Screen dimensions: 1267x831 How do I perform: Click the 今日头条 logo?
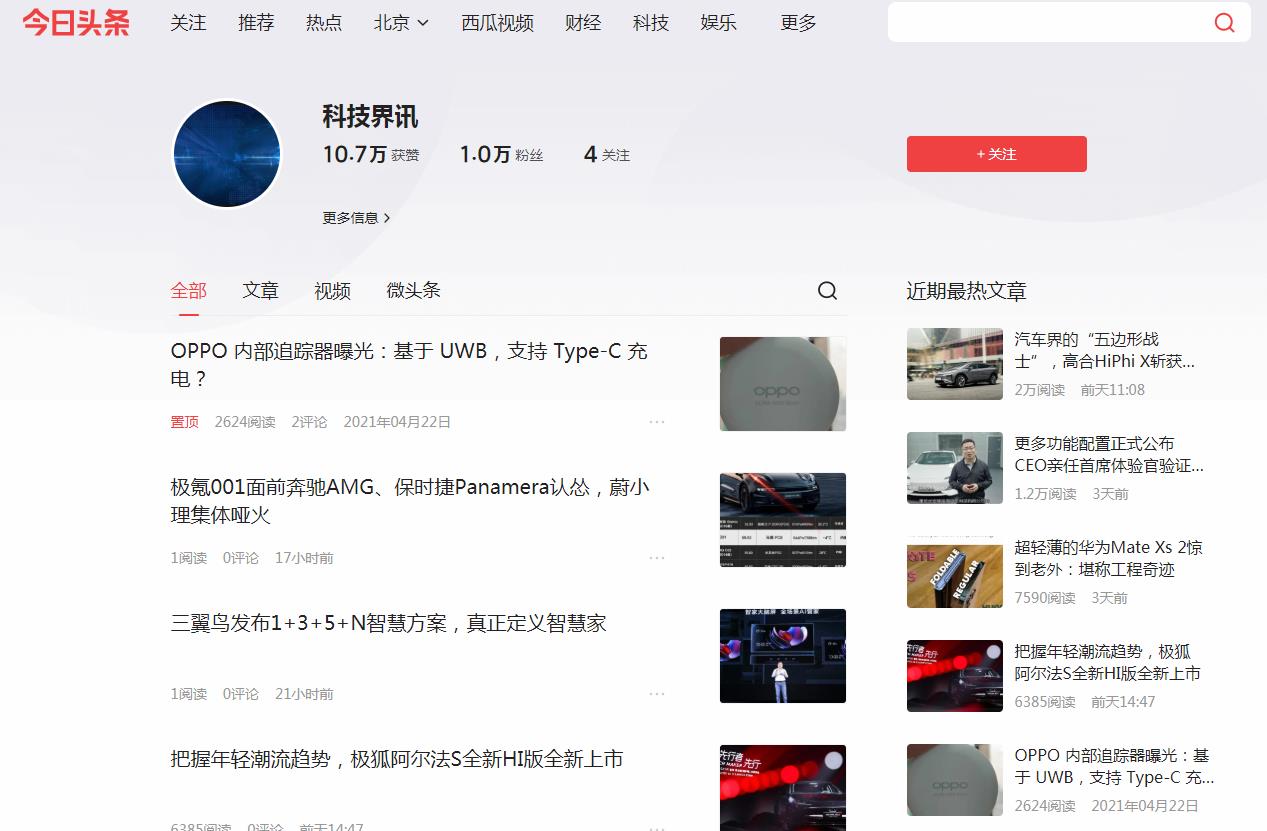(x=76, y=22)
